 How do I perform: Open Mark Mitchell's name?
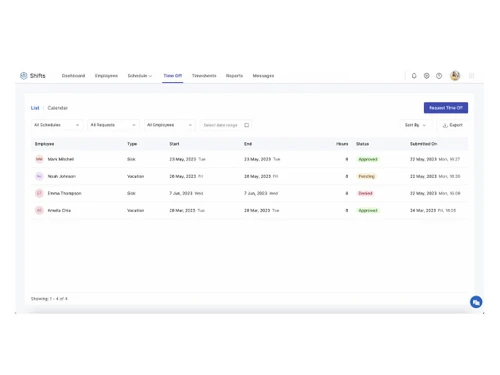[x=61, y=159]
